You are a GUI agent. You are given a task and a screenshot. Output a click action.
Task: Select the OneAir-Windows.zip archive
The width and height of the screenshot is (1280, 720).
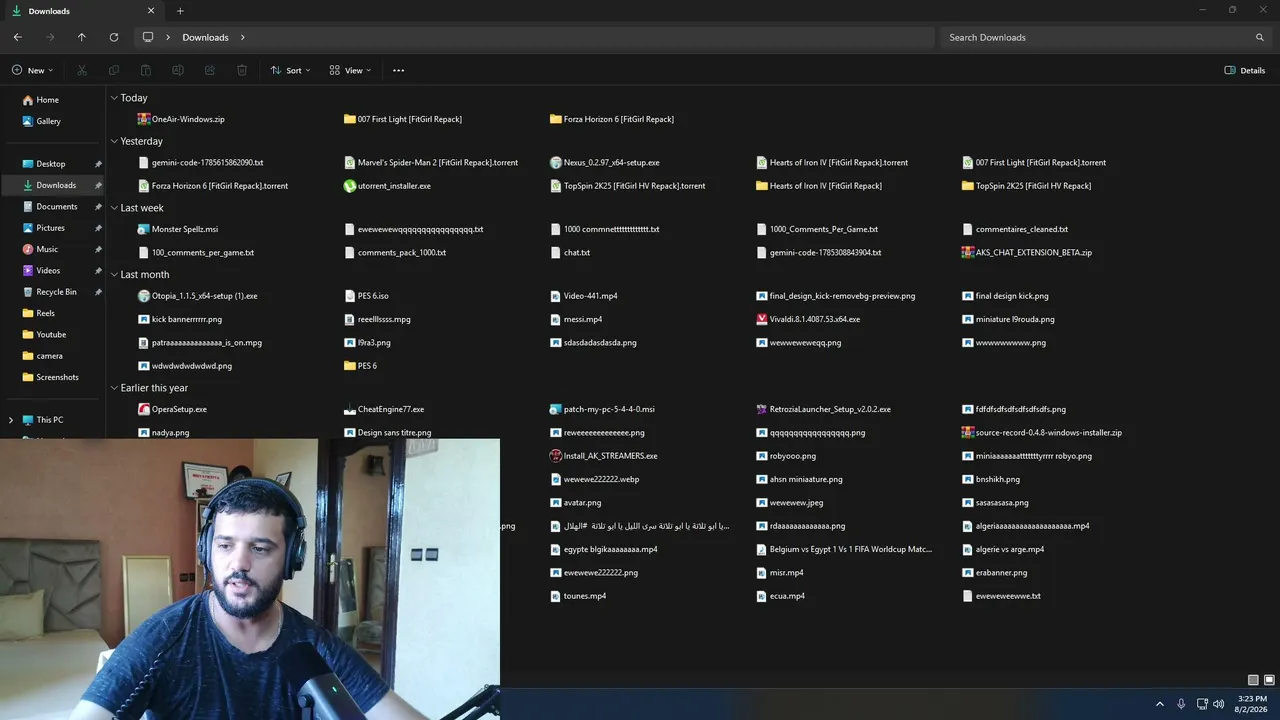[x=181, y=119]
